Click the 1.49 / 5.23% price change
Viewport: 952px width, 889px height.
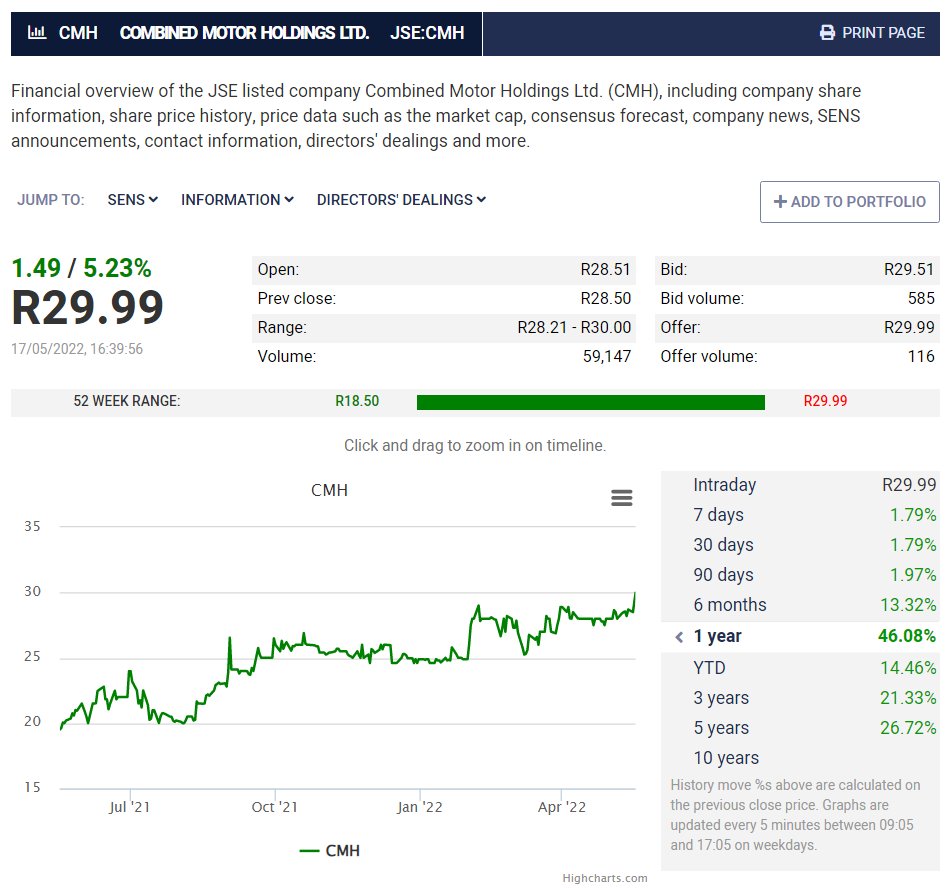[81, 268]
